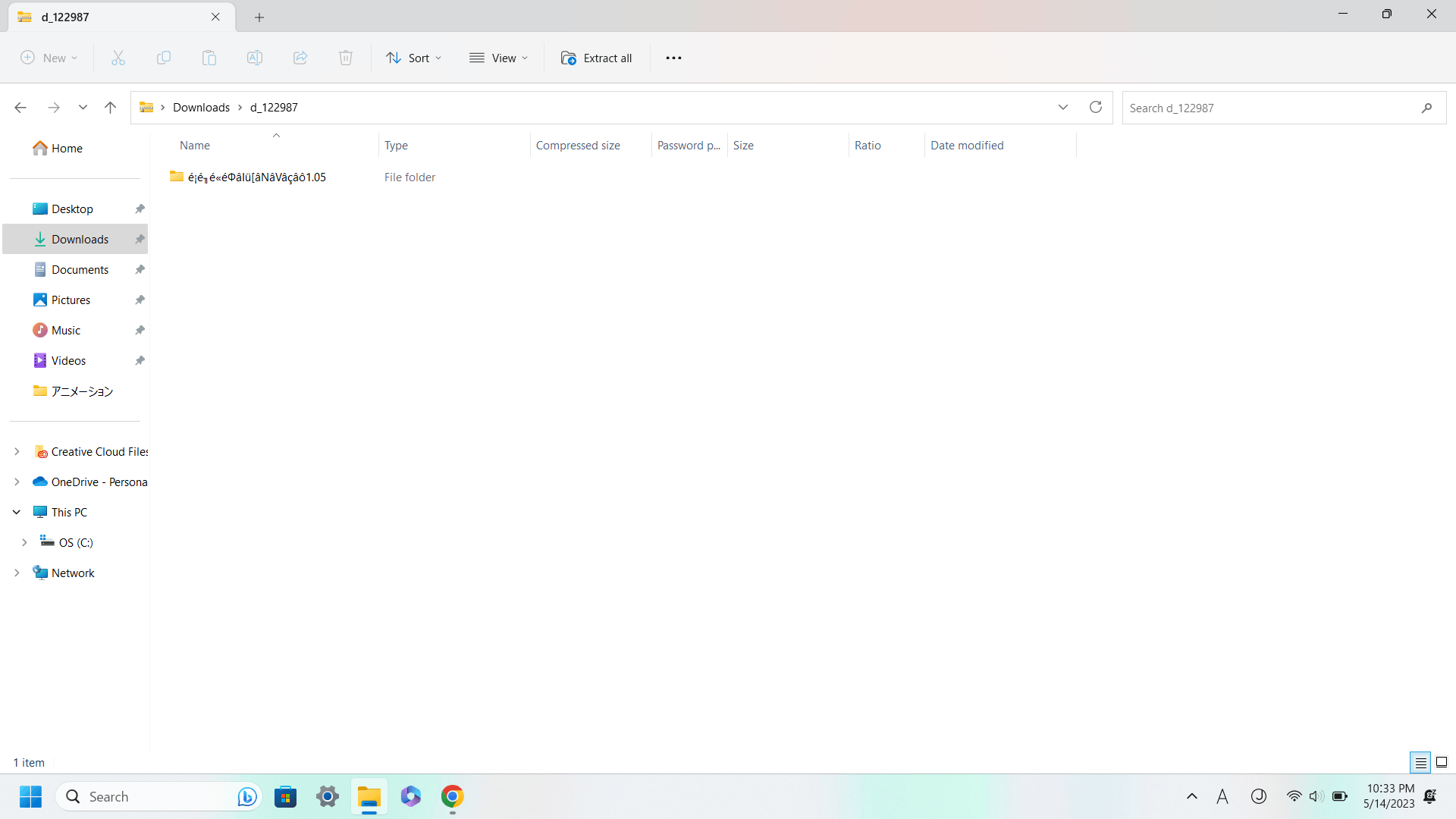Viewport: 1456px width, 819px height.
Task: Expand the Network tree node
Action: point(17,573)
